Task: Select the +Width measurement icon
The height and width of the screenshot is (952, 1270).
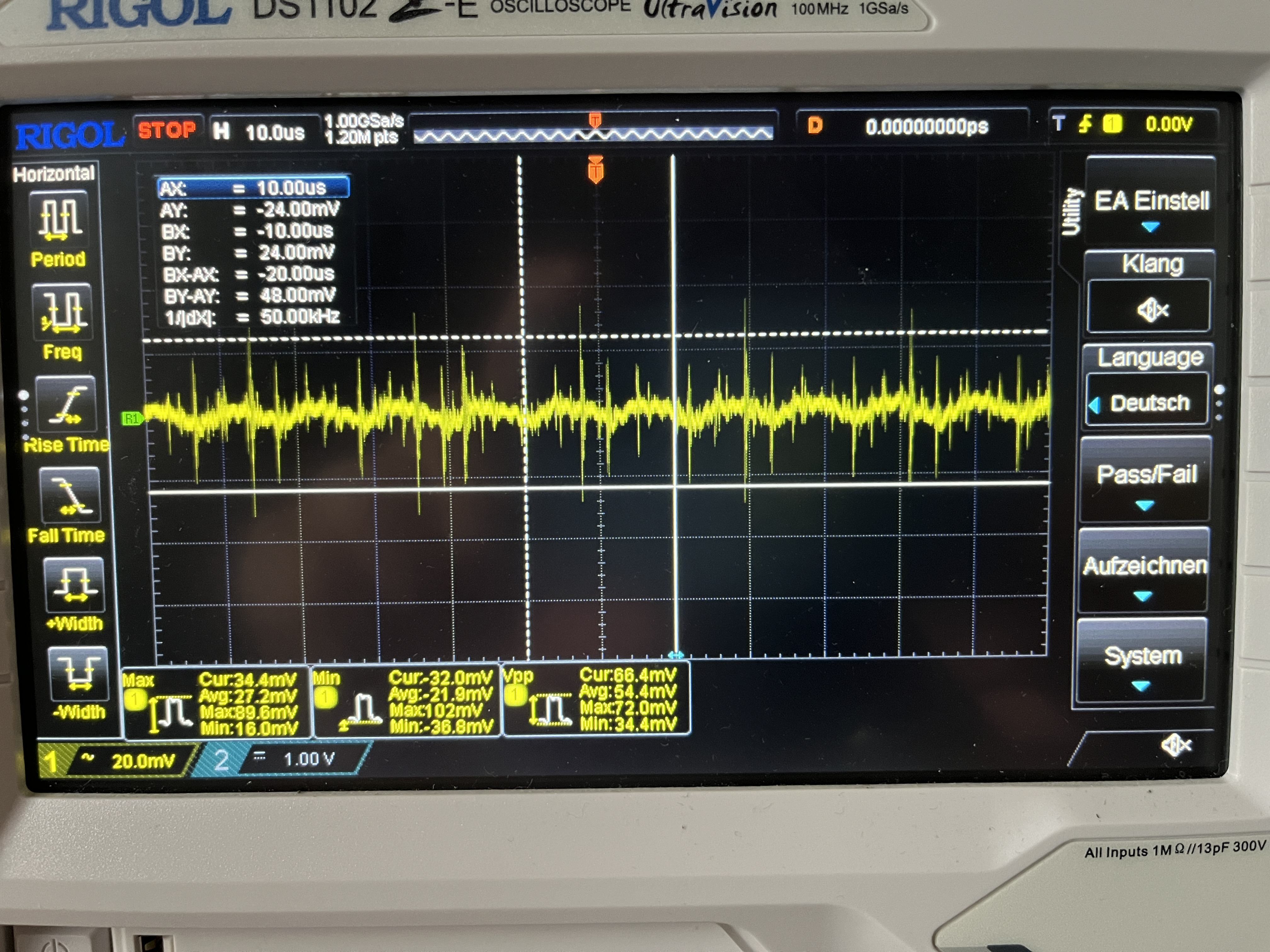Action: 75,585
